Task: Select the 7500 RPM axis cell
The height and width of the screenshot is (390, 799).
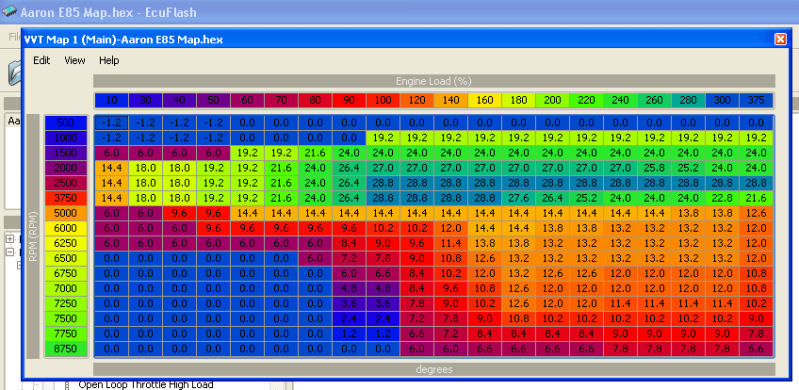Action: tap(66, 319)
